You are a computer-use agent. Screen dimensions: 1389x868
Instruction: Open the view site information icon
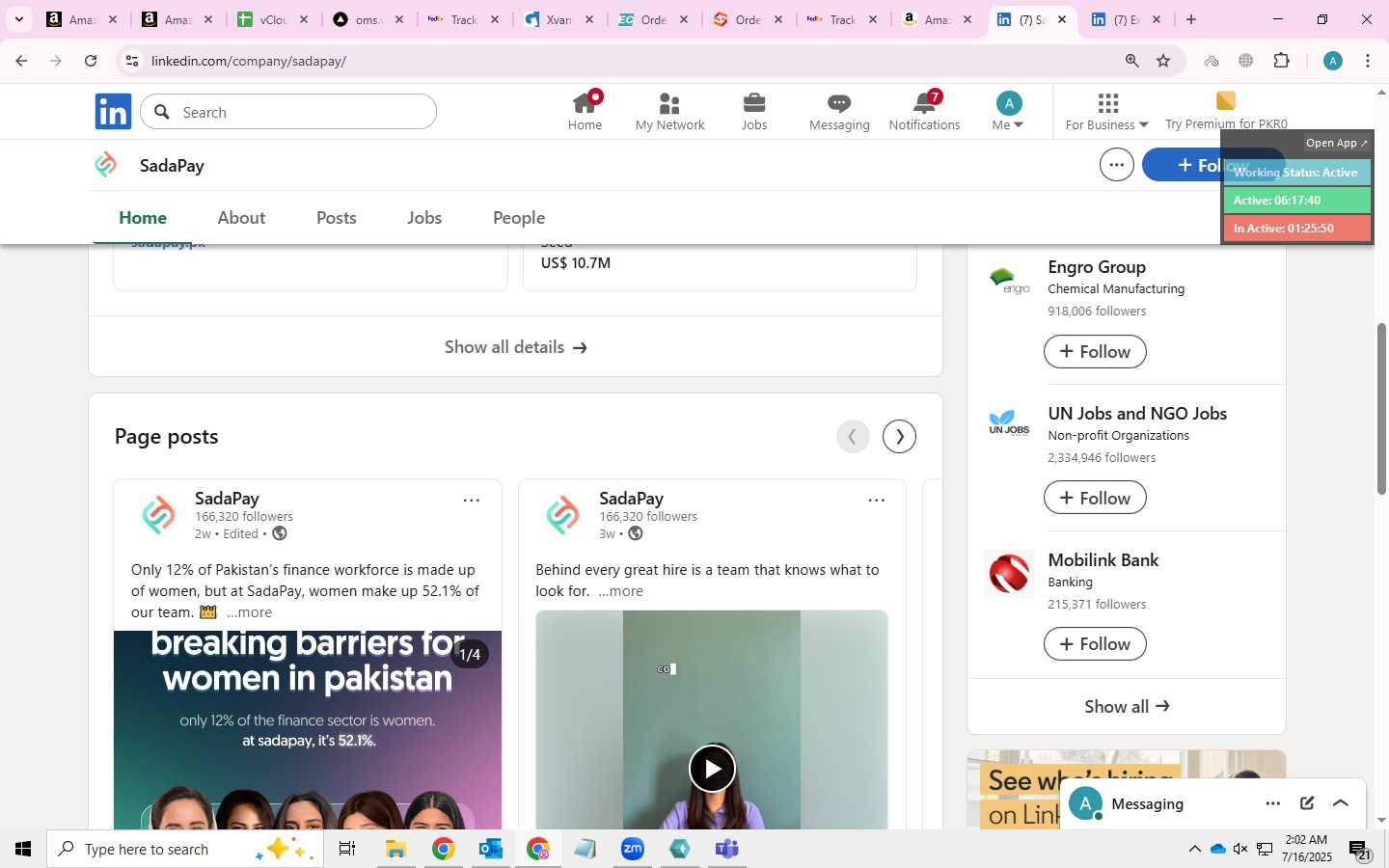click(132, 61)
